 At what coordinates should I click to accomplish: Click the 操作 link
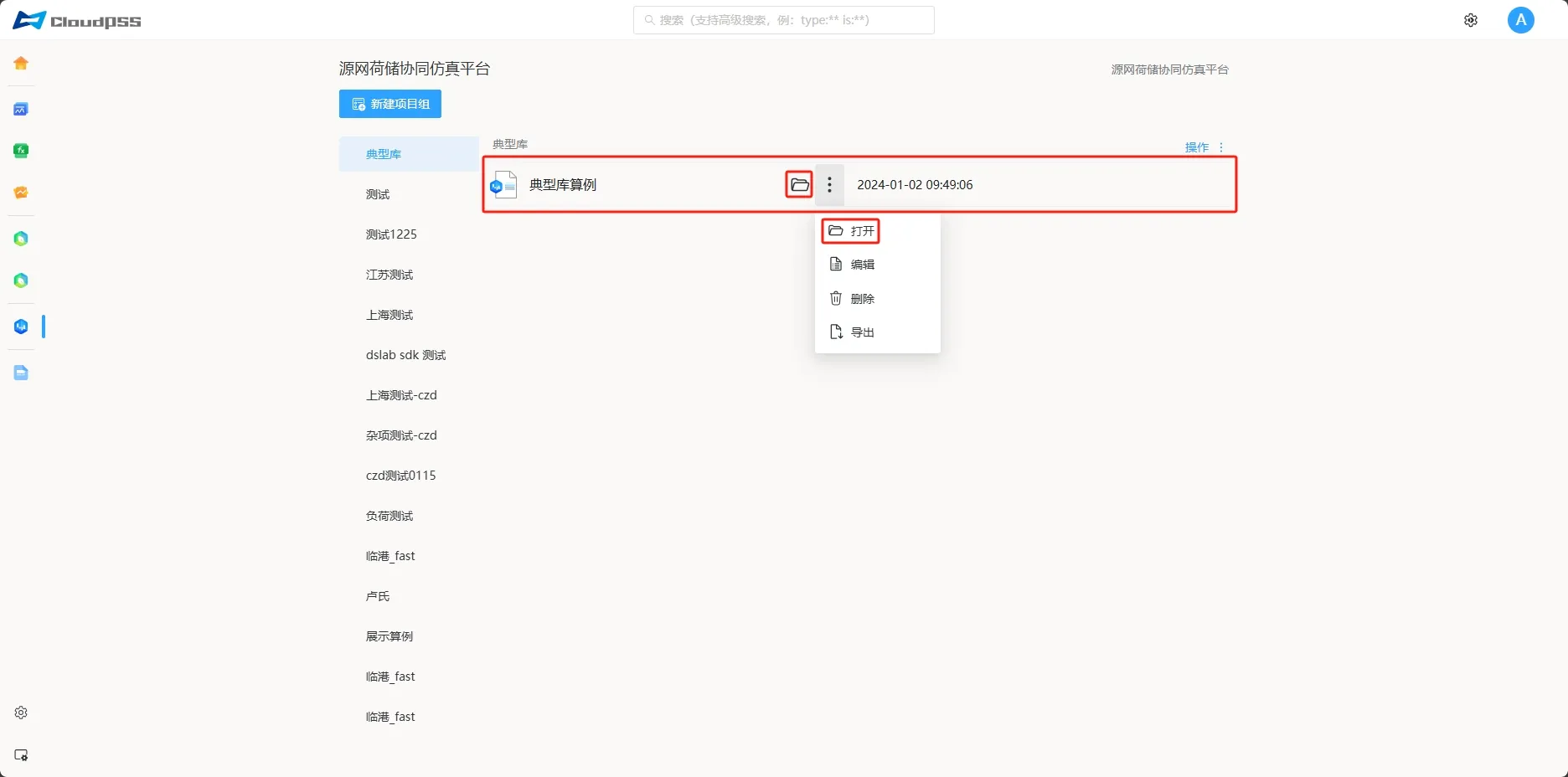click(x=1197, y=147)
